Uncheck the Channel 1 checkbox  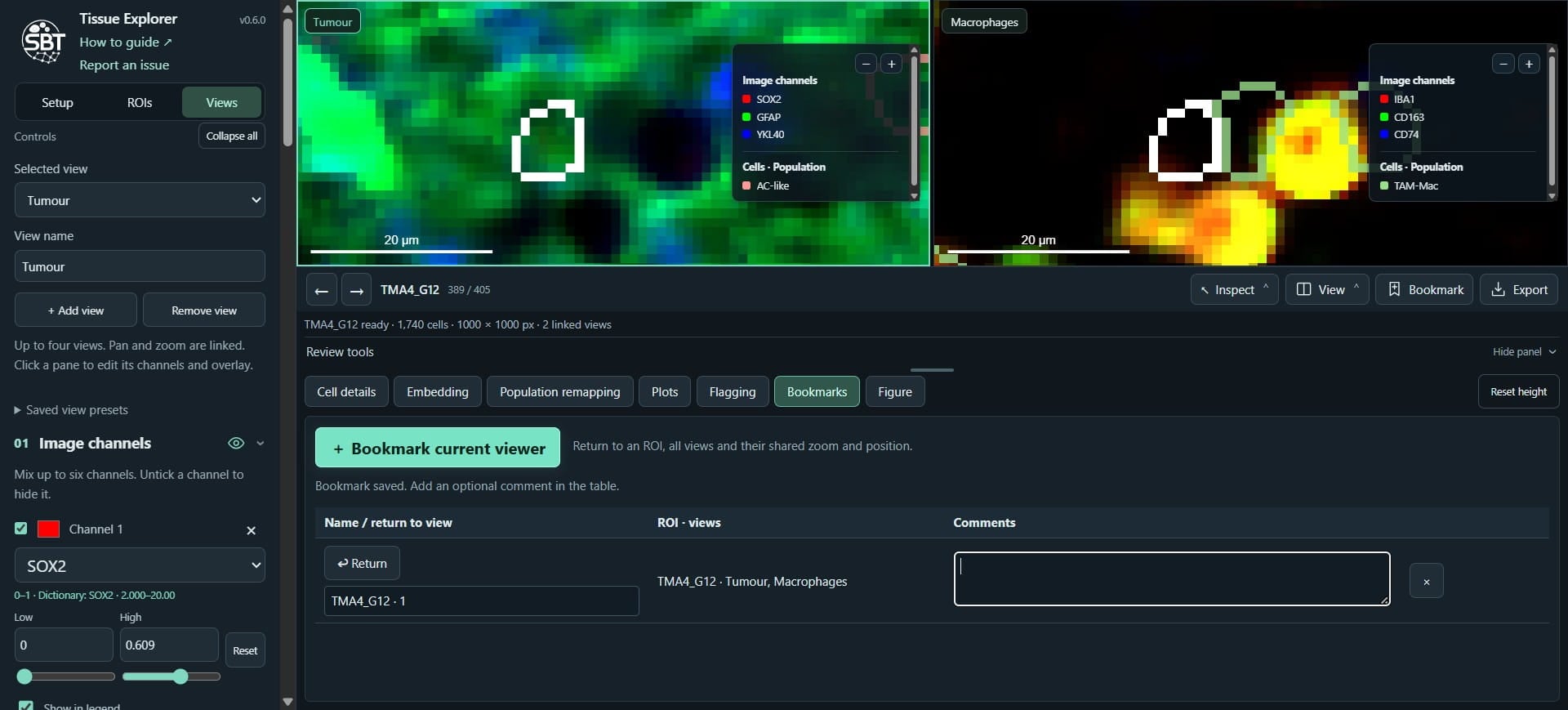coord(21,529)
